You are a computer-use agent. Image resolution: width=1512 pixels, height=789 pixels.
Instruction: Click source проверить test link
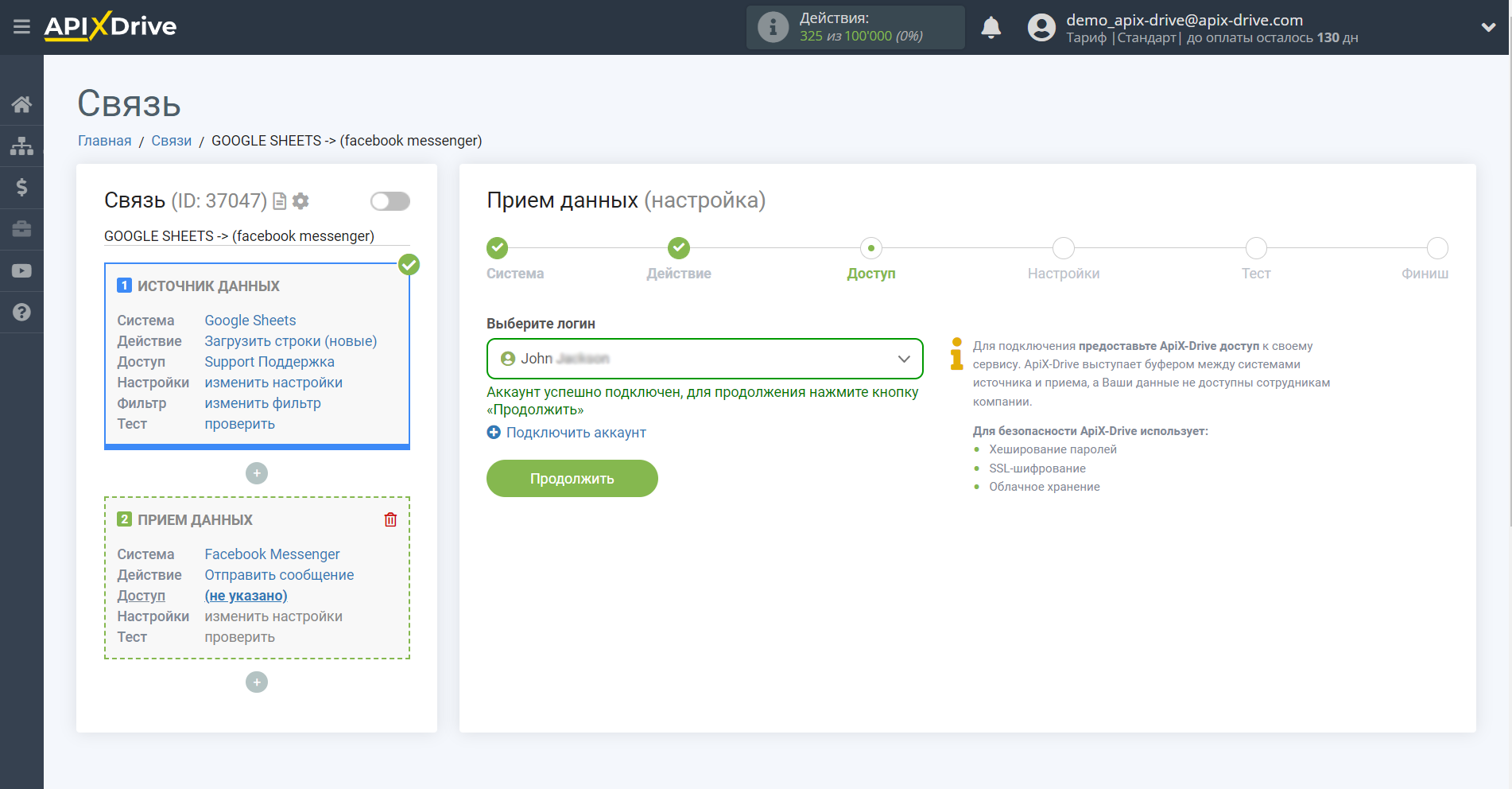pos(239,424)
